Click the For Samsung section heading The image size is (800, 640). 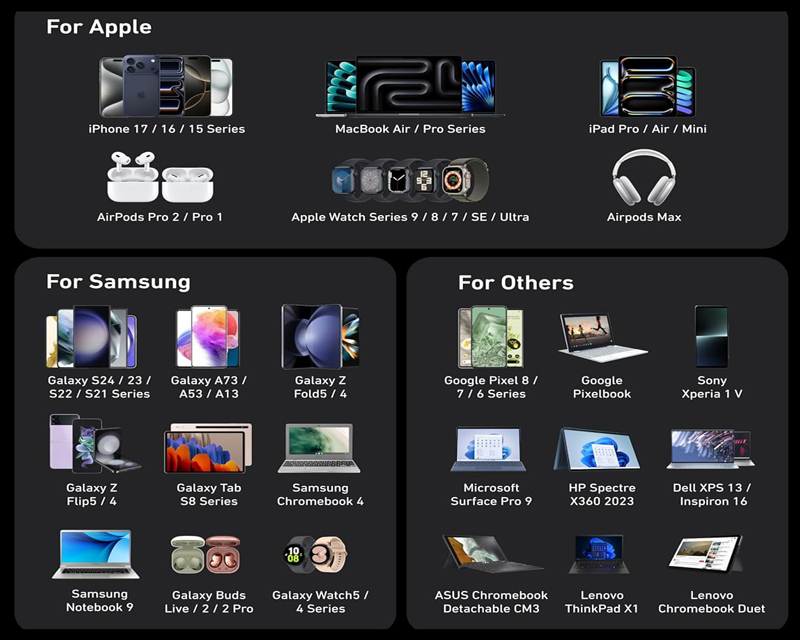click(x=118, y=282)
